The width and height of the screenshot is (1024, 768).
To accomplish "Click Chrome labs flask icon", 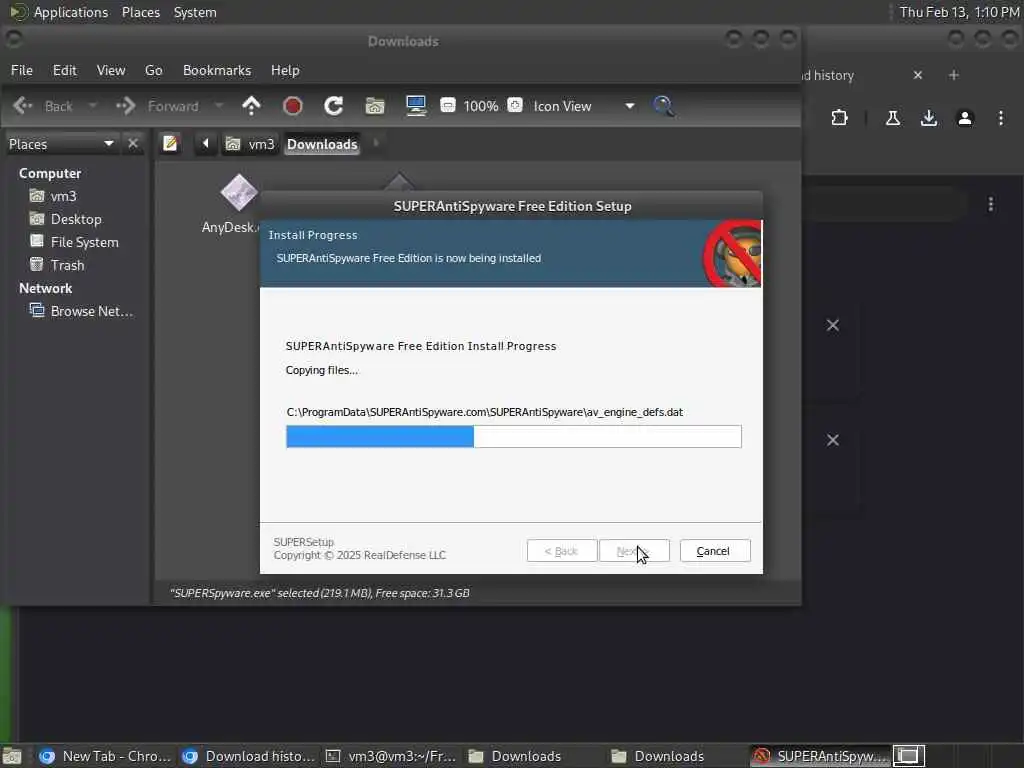I will point(893,118).
